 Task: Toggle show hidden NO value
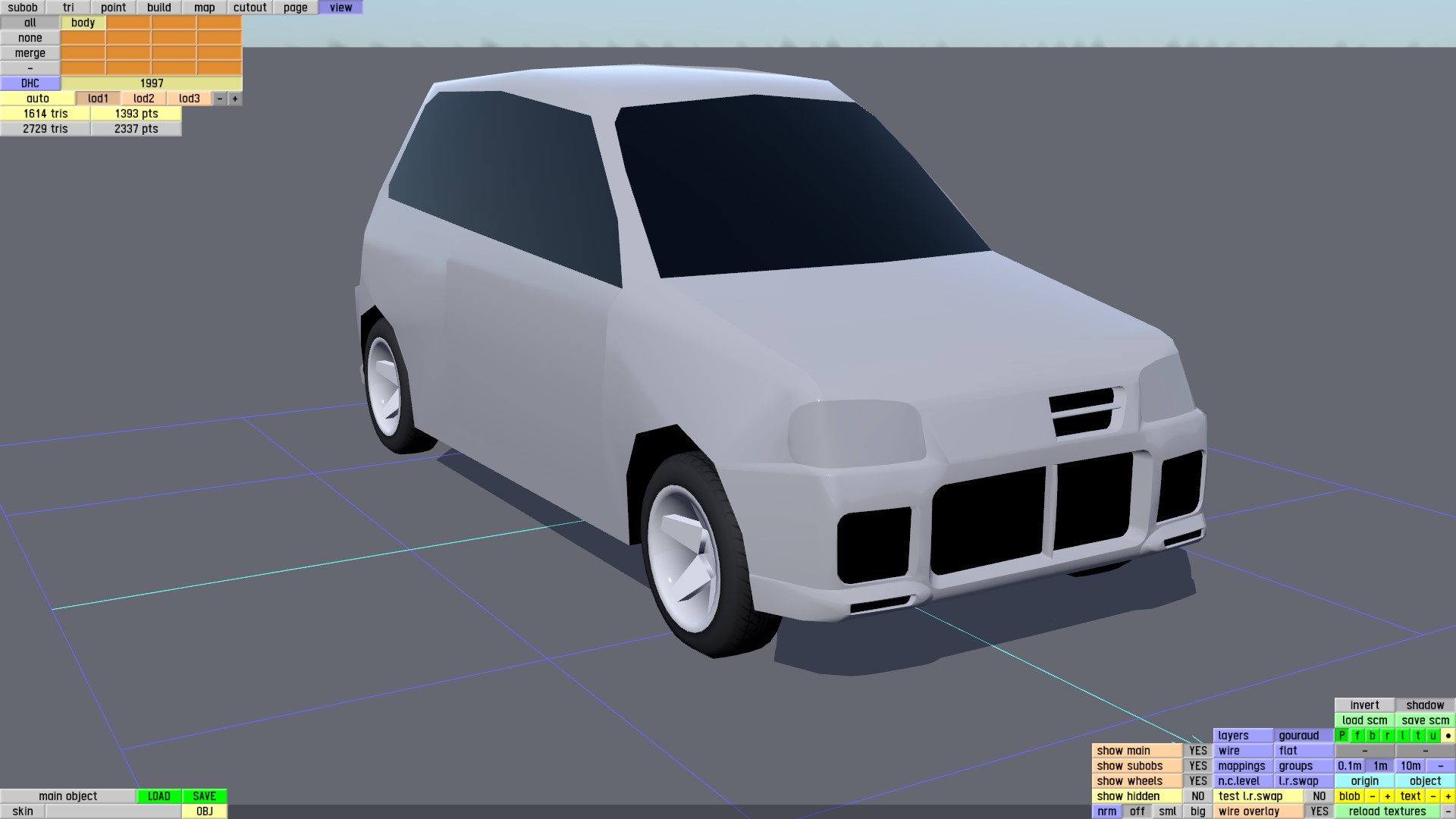tap(1197, 796)
